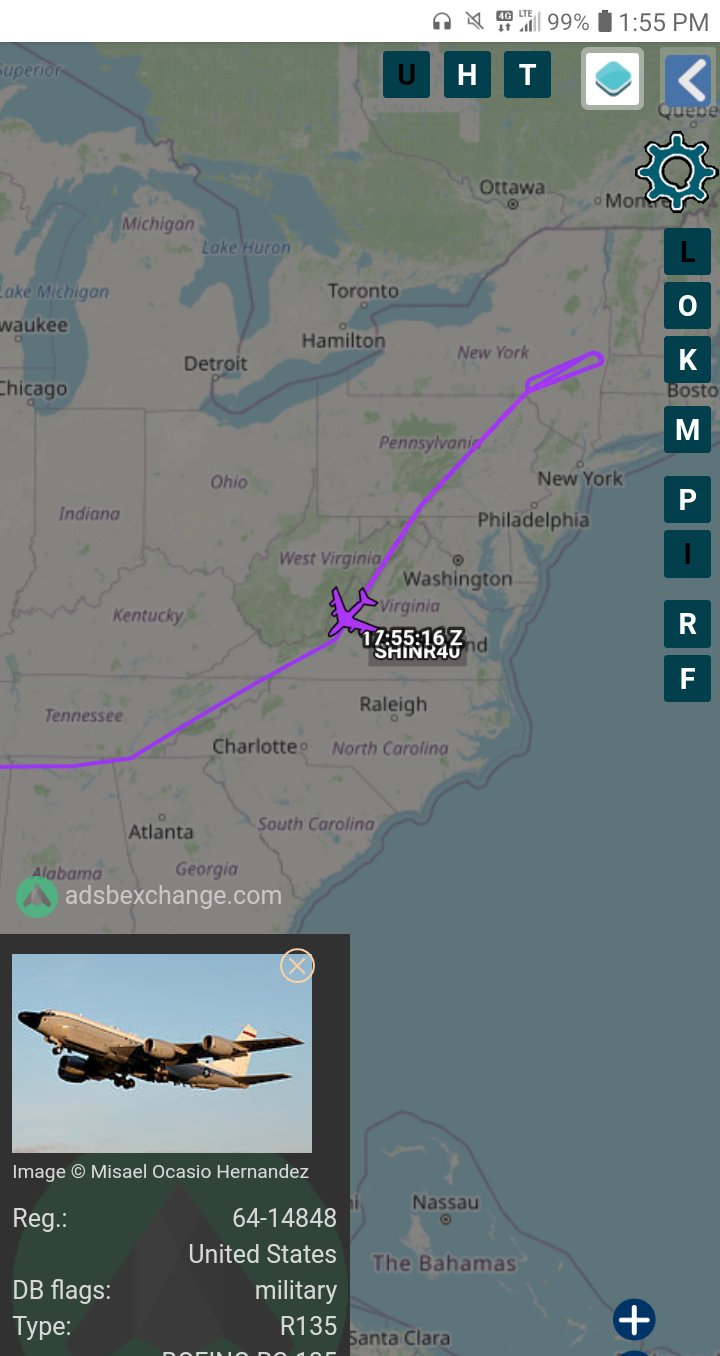This screenshot has width=720, height=1356.
Task: Open the map layers selector icon
Action: pos(613,77)
